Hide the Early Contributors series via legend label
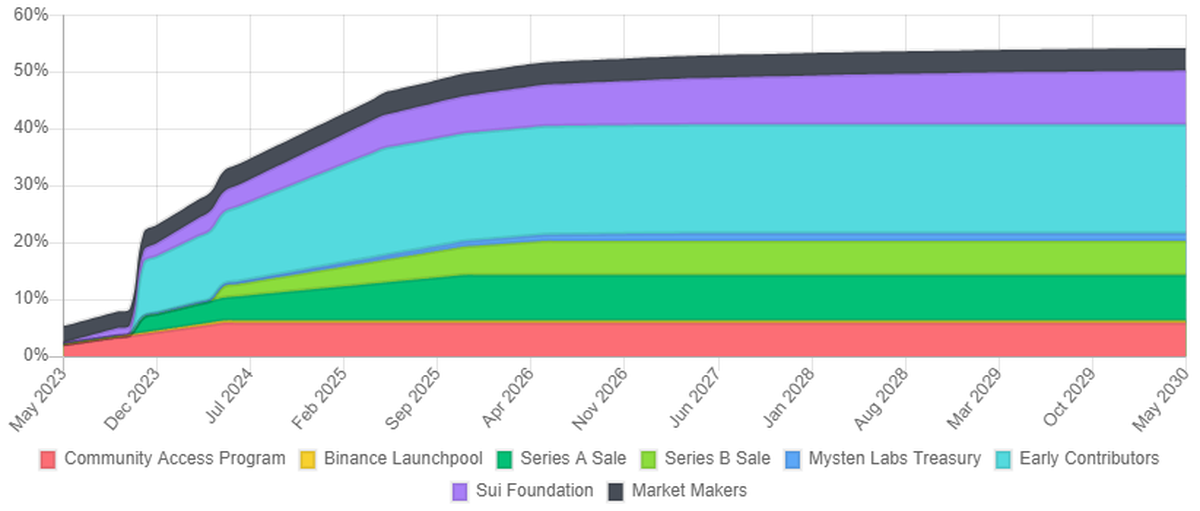 click(x=1089, y=459)
